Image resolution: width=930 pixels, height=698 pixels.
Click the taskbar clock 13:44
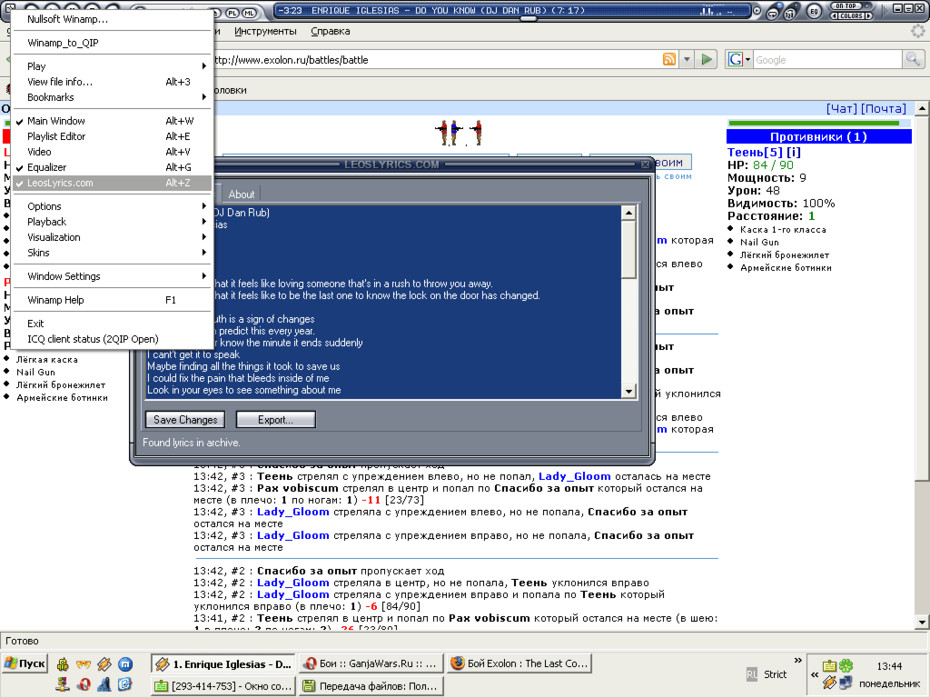point(889,666)
